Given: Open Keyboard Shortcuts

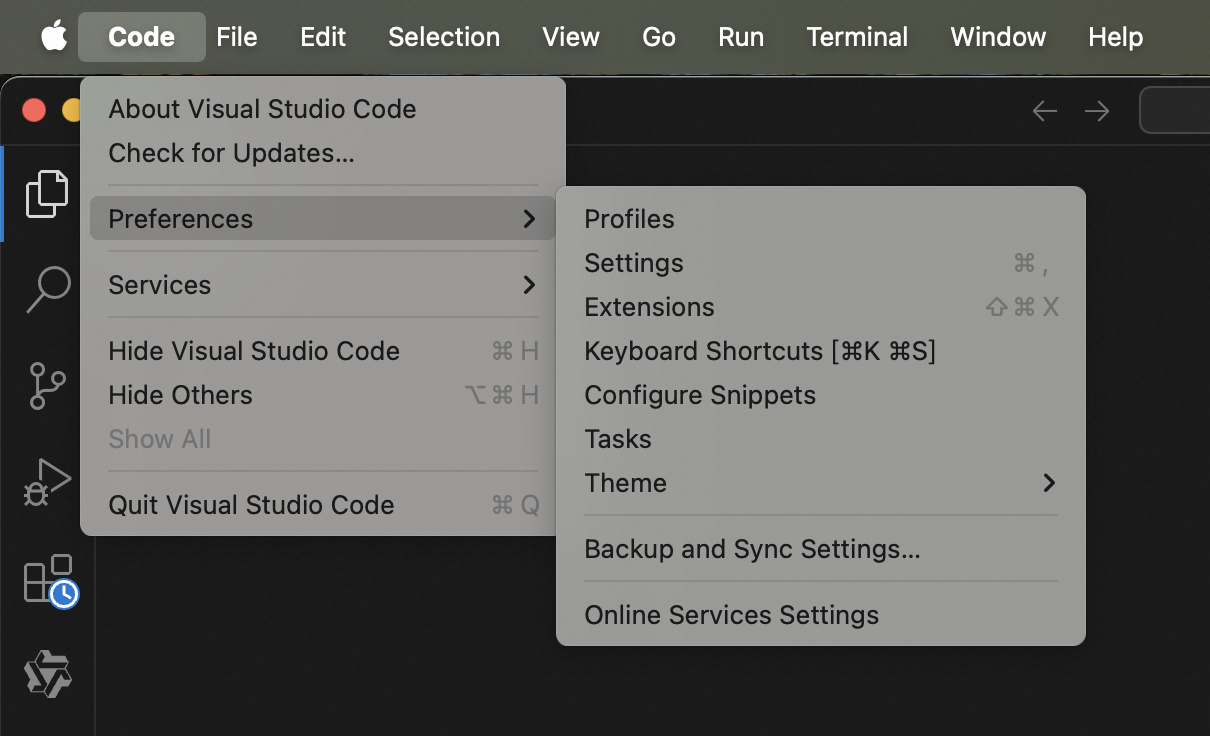Looking at the screenshot, I should click(821, 351).
